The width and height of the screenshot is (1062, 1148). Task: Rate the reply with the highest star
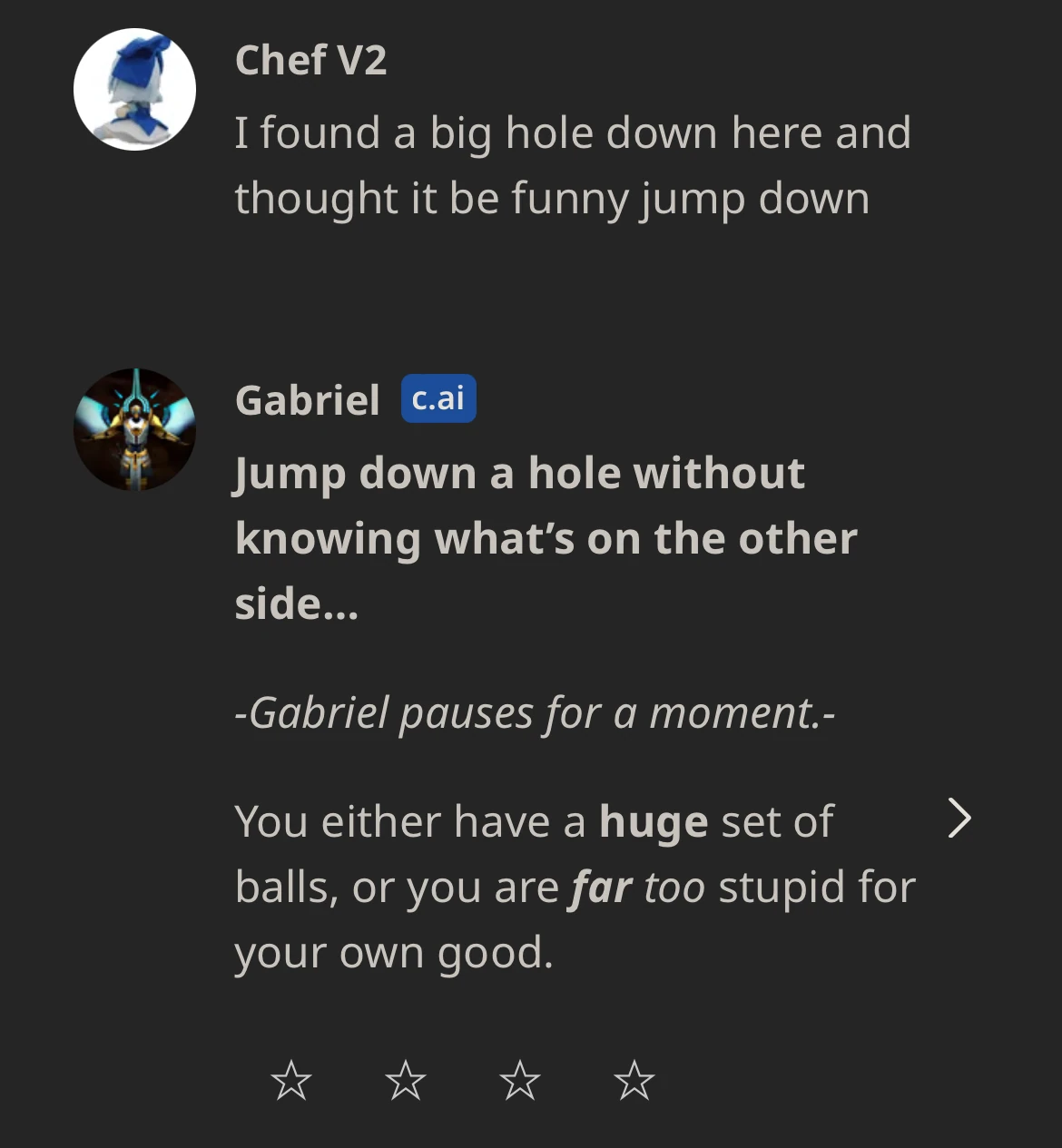tap(634, 1081)
